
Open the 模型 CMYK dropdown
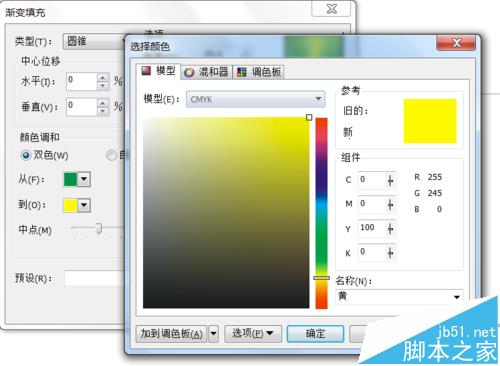coord(255,99)
